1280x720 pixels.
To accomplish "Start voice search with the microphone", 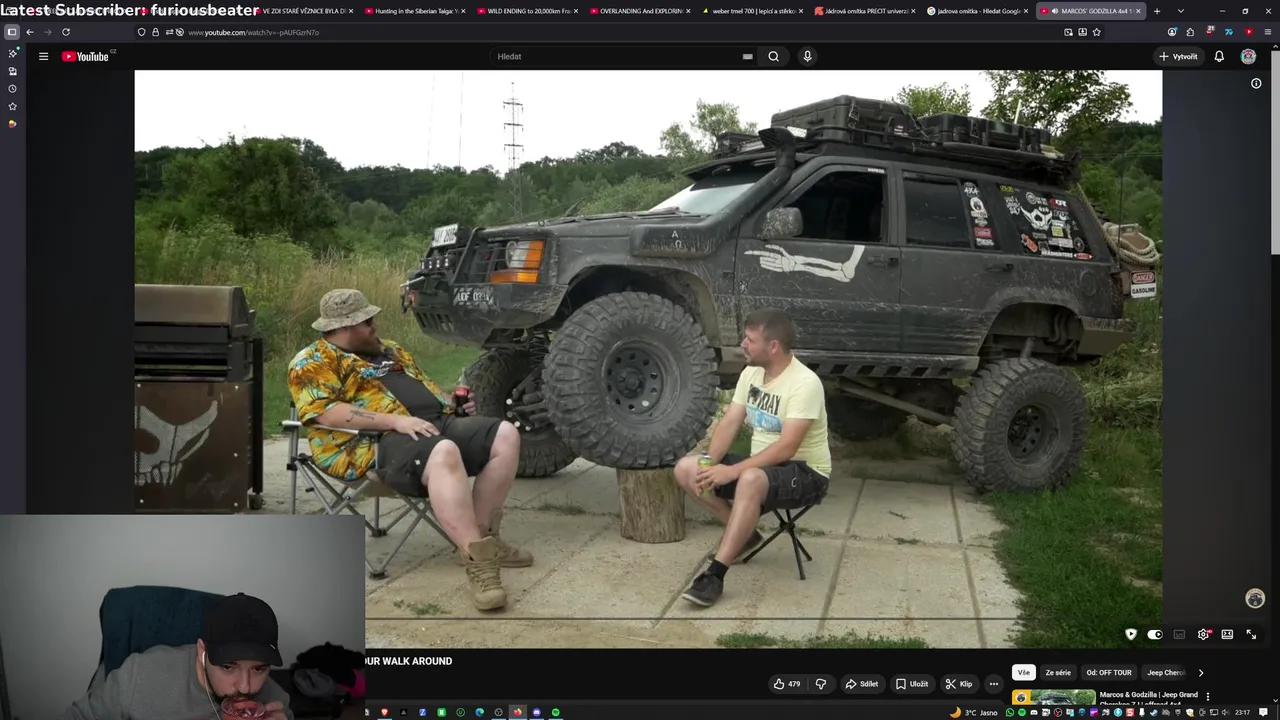I will (807, 56).
